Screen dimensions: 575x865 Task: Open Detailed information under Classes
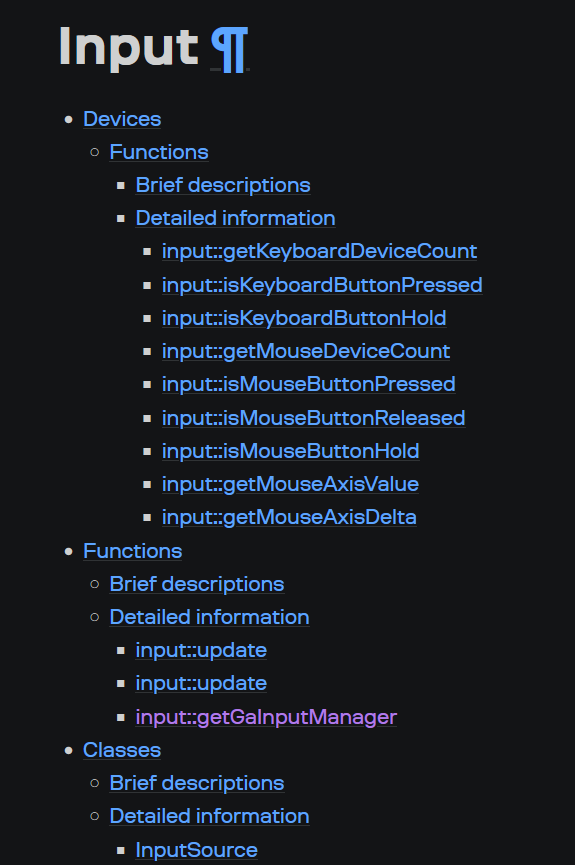tap(209, 816)
